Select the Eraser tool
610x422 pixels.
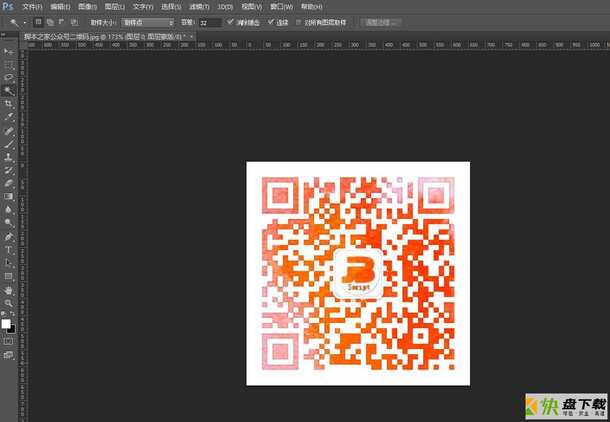tap(9, 183)
